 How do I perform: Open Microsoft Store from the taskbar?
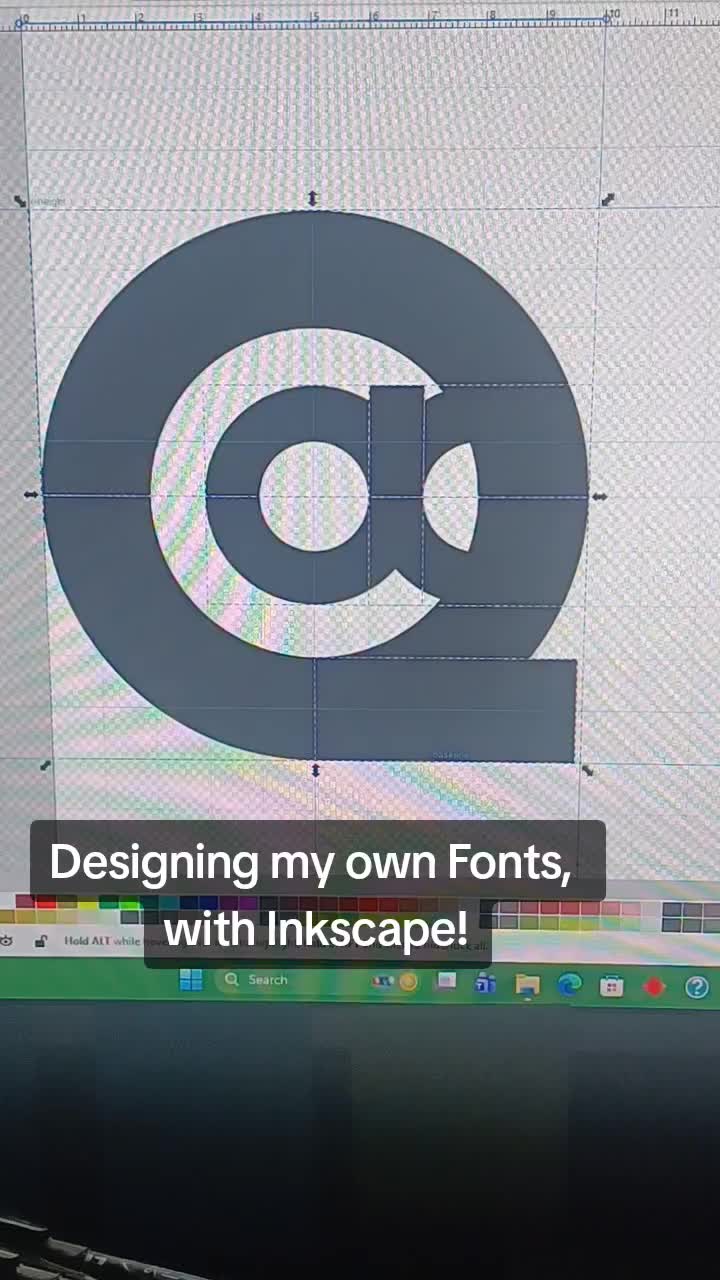point(611,987)
